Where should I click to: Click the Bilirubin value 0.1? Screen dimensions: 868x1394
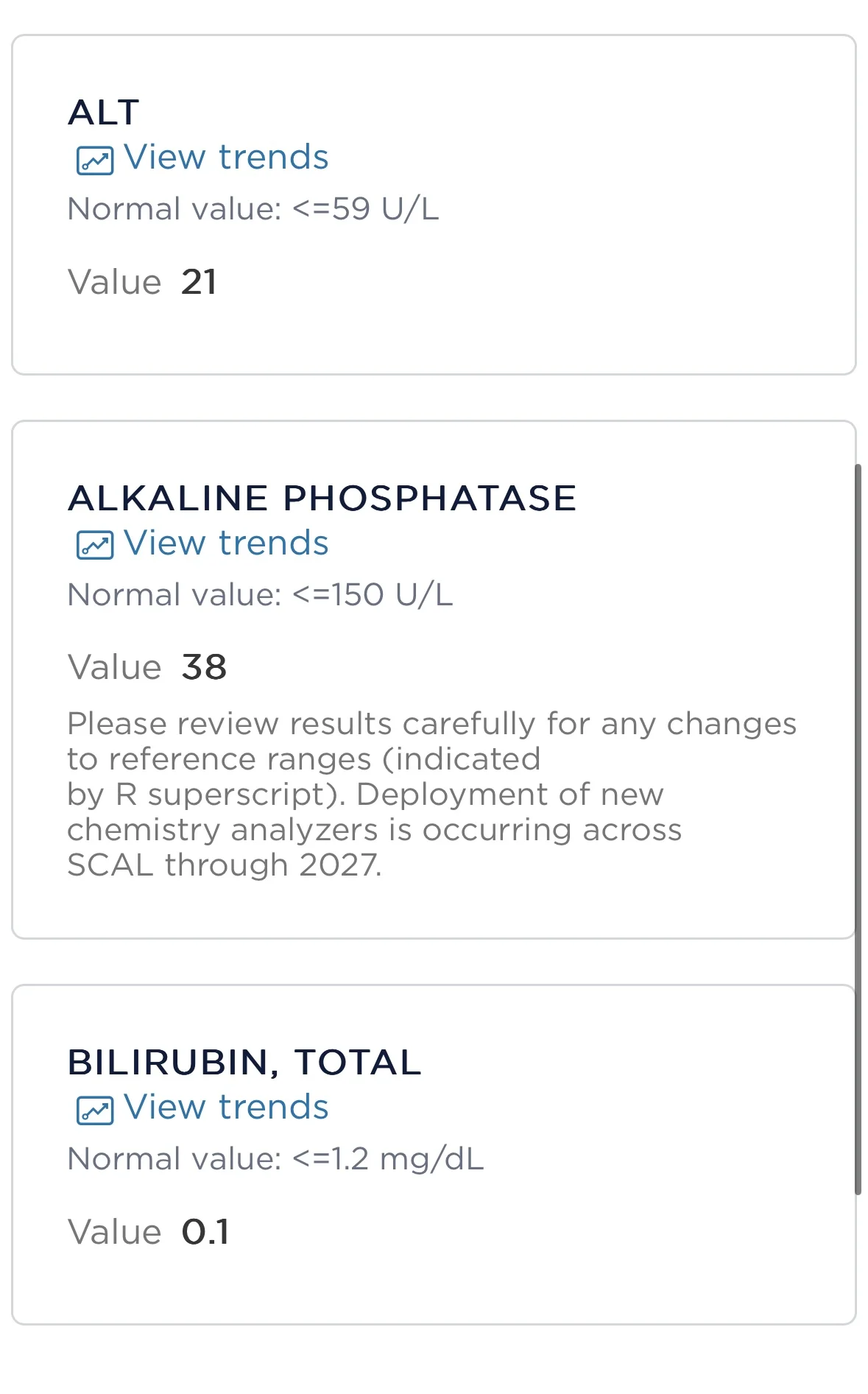[205, 1232]
